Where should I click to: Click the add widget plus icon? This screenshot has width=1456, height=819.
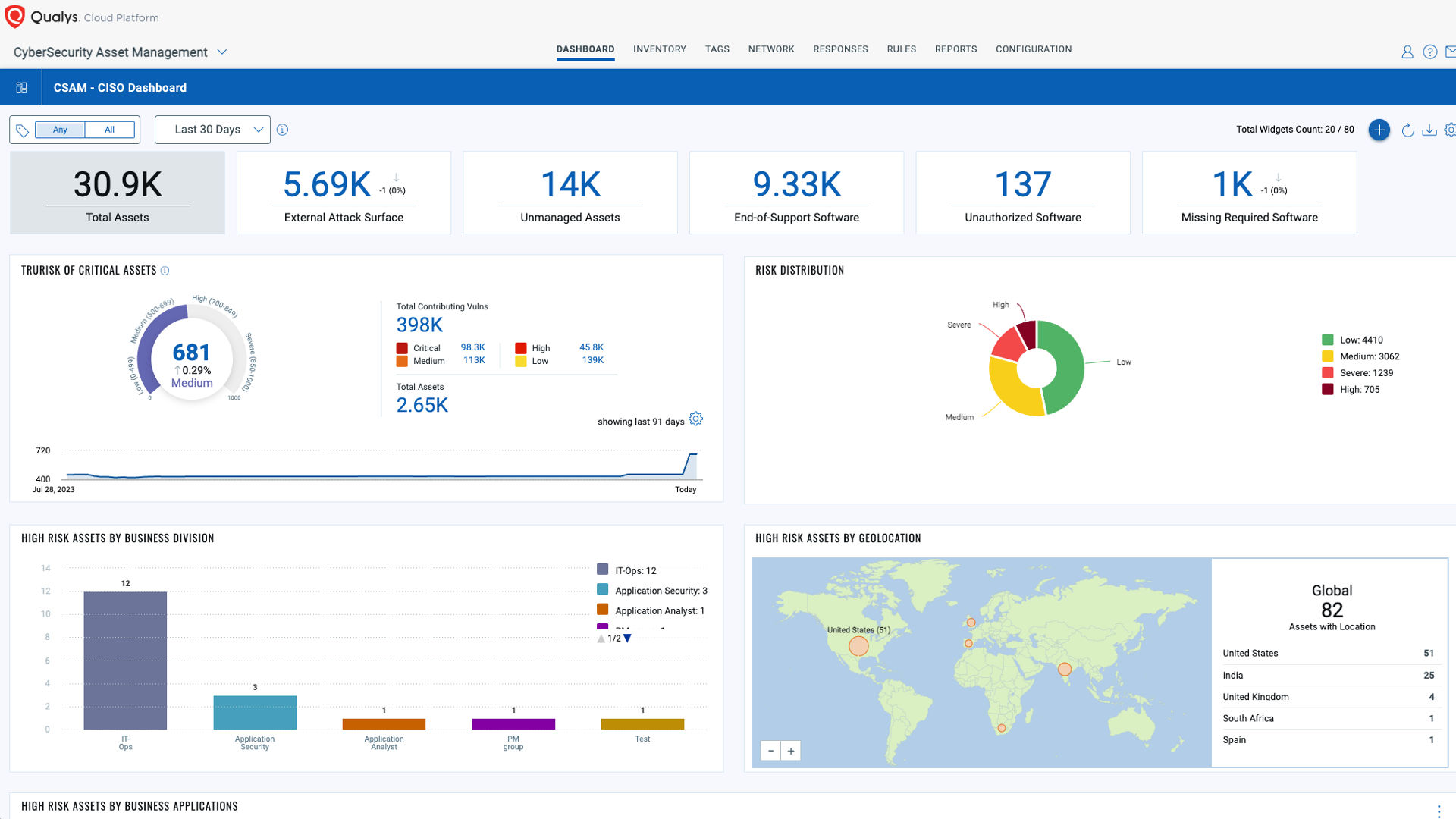[1378, 129]
